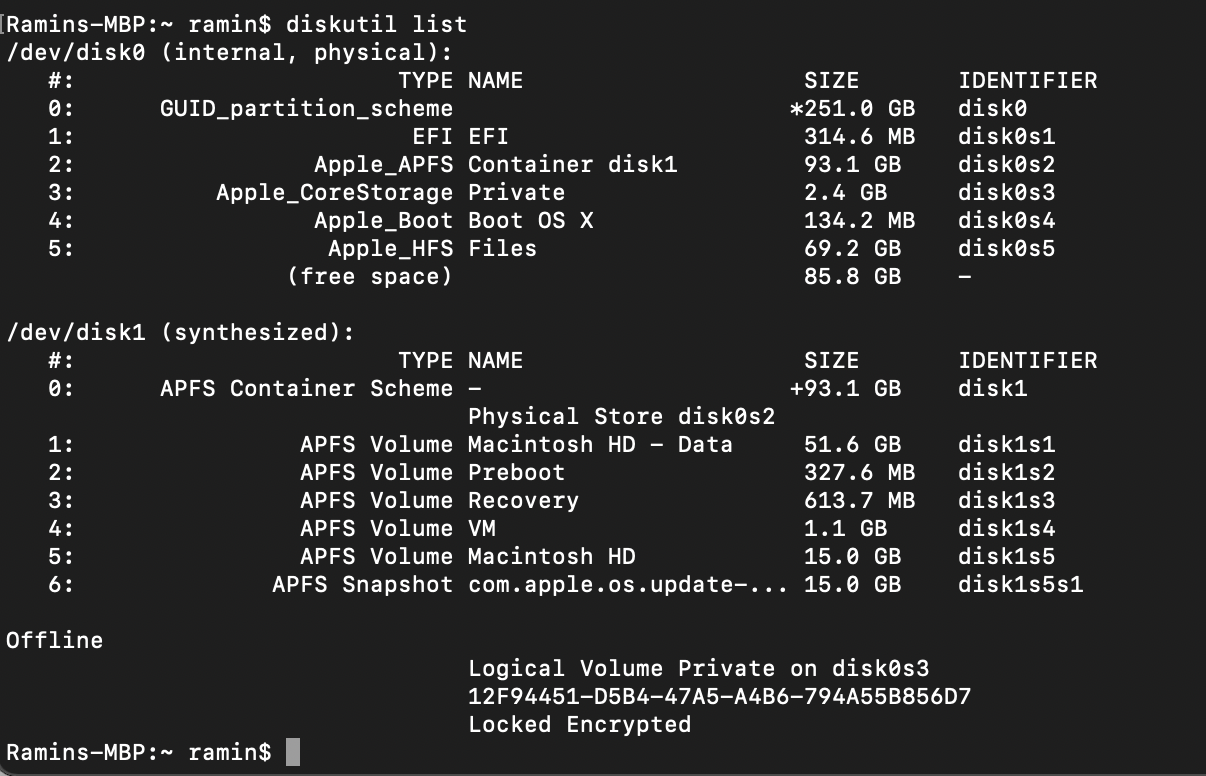Select the disk0s1 identifier
Viewport: 1206px width, 776px height.
1006,136
